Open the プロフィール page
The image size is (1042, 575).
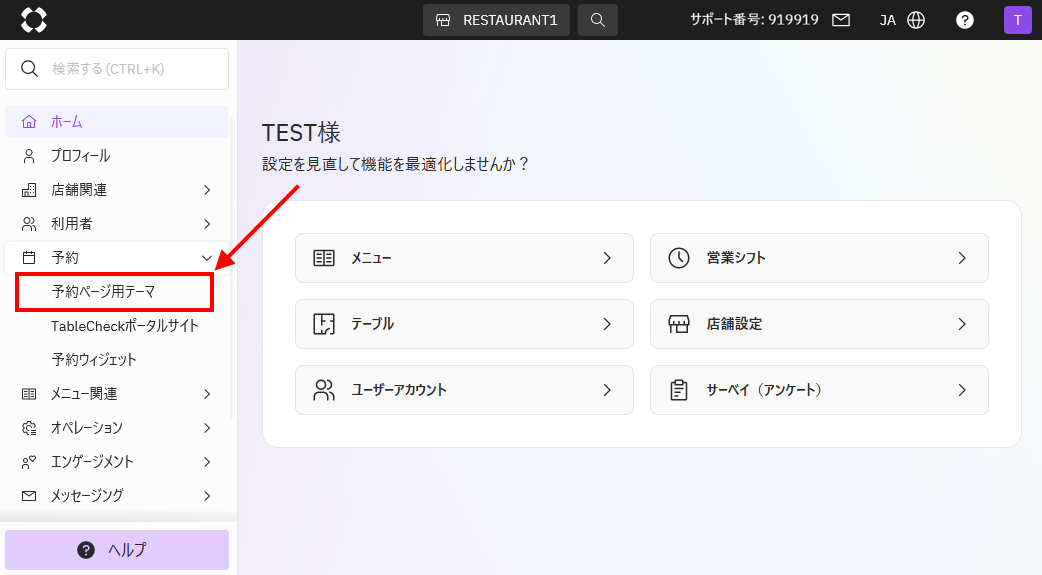tap(80, 156)
